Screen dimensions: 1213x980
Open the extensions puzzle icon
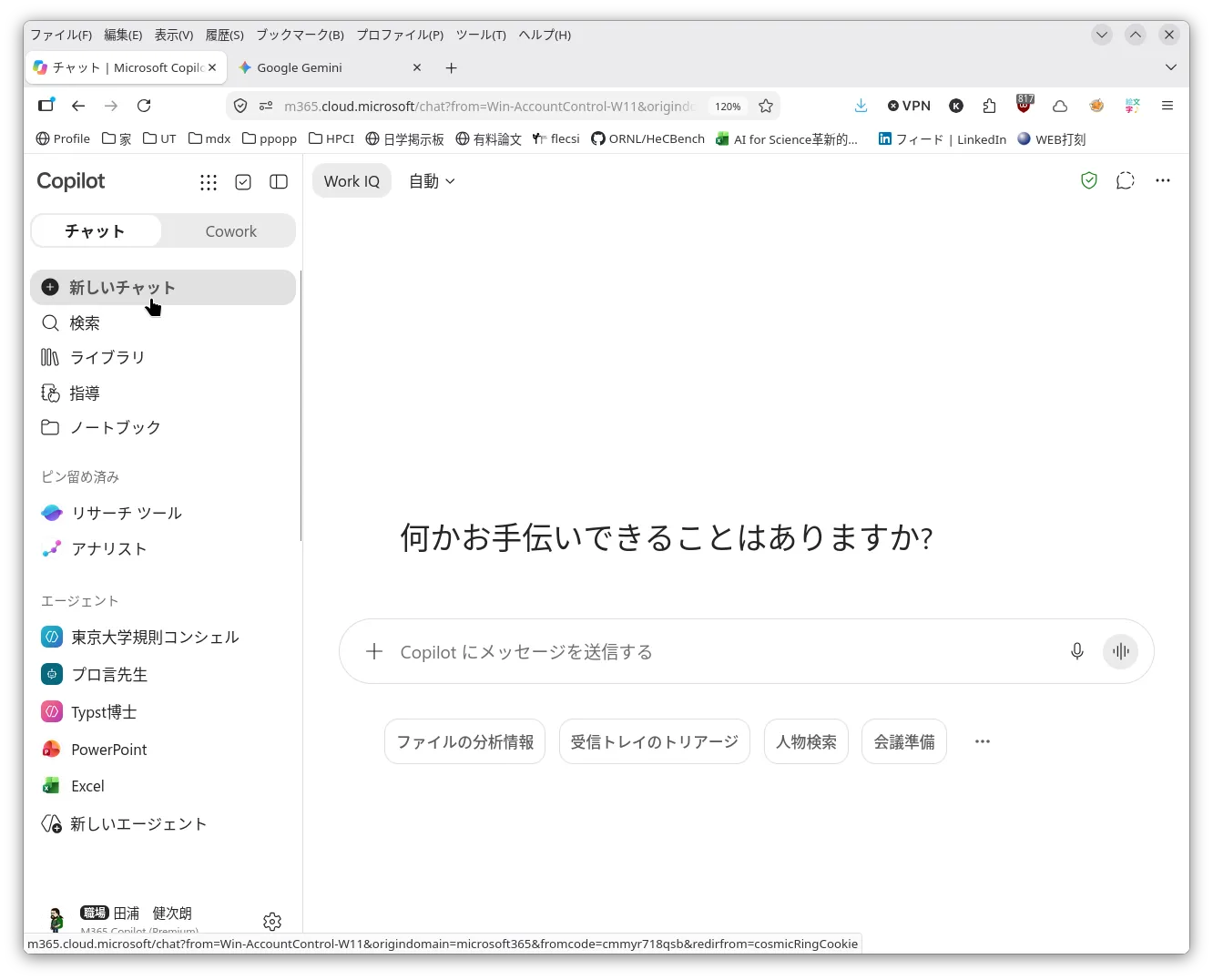pyautogui.click(x=990, y=106)
